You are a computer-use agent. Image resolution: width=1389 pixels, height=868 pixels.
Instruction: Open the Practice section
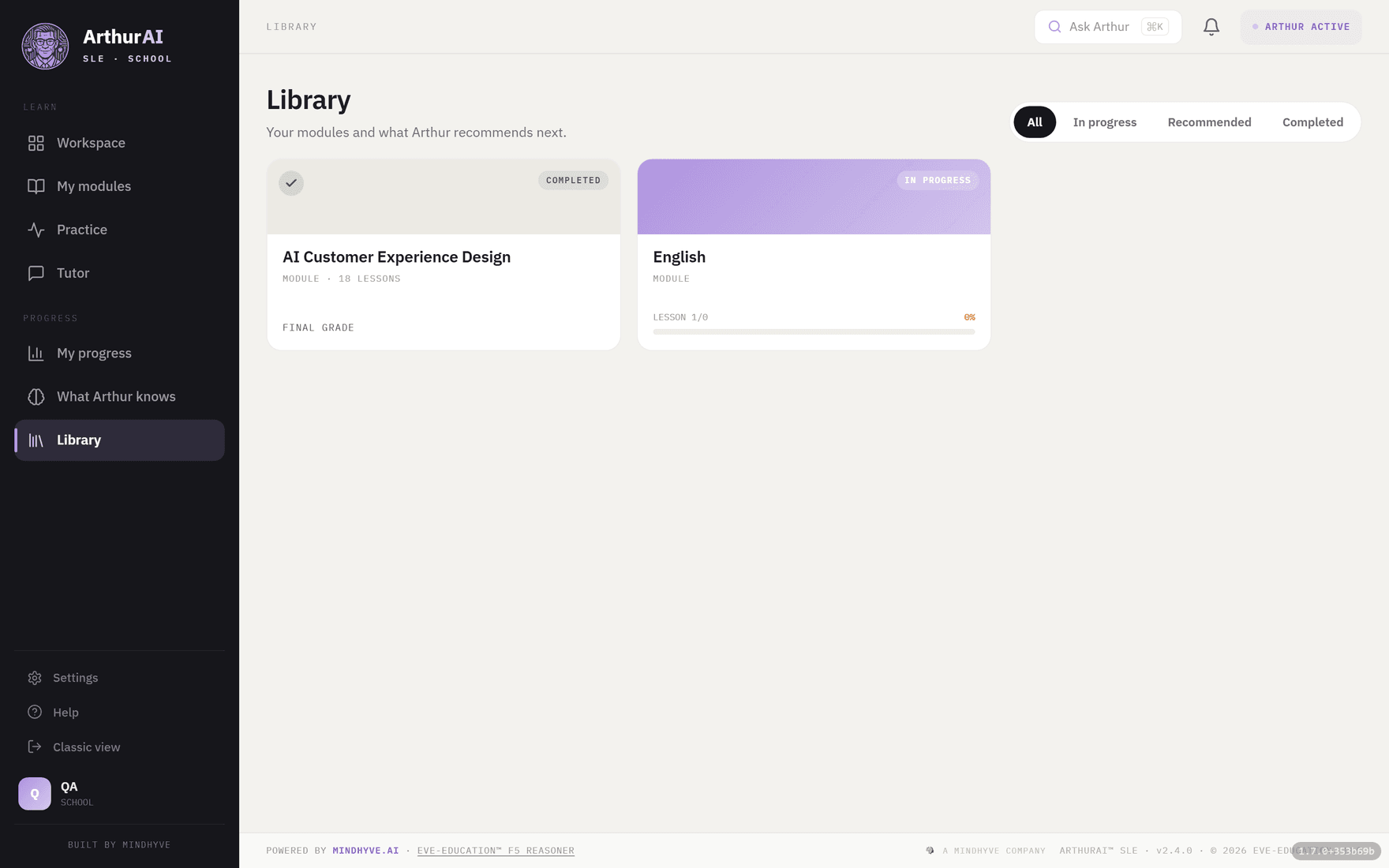pyautogui.click(x=120, y=230)
